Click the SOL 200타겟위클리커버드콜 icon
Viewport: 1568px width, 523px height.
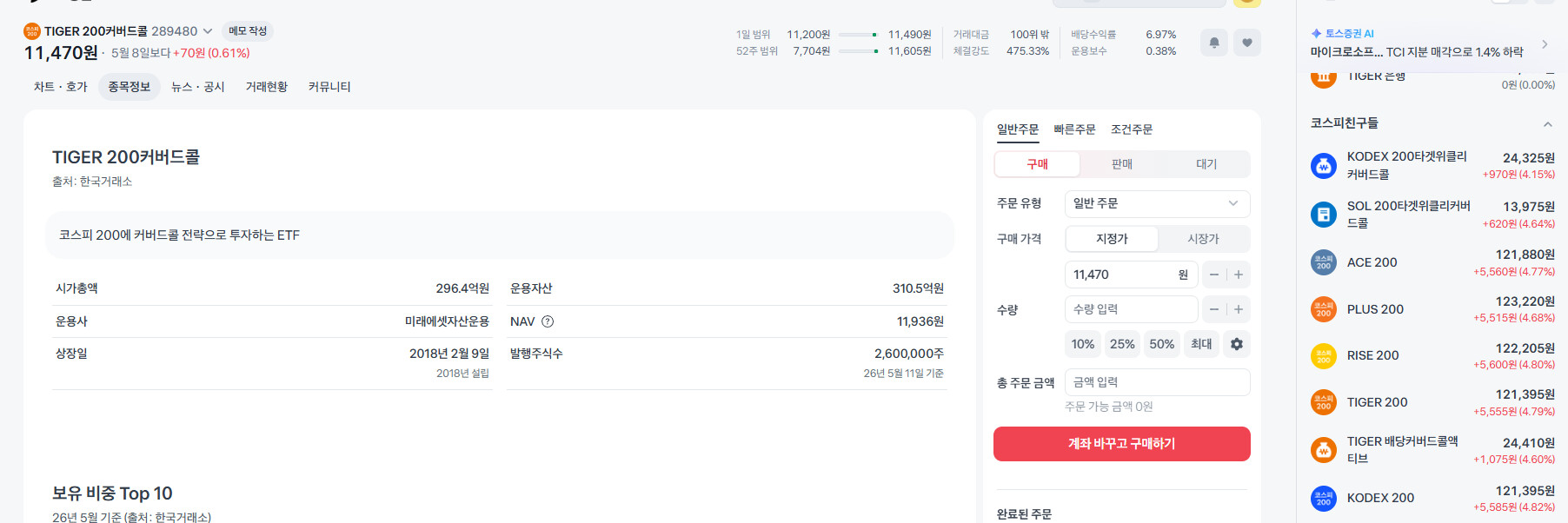tap(1324, 215)
